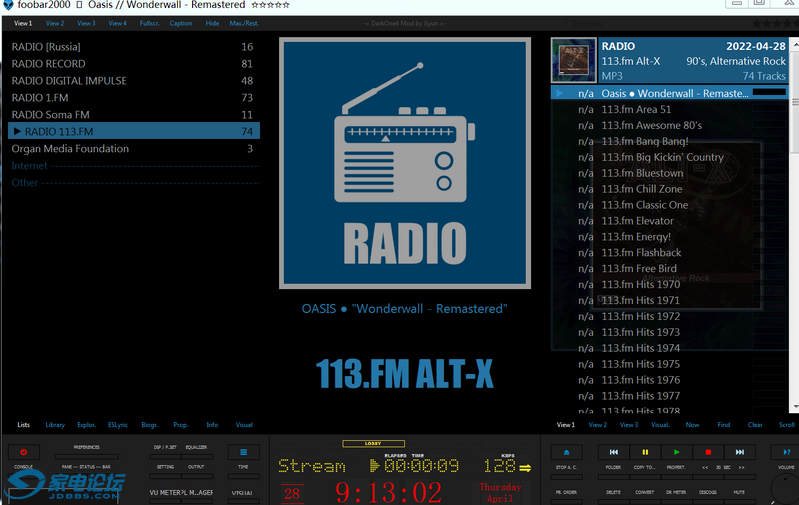The width and height of the screenshot is (799, 505).
Task: Click Hide in the top bar
Action: coord(212,23)
